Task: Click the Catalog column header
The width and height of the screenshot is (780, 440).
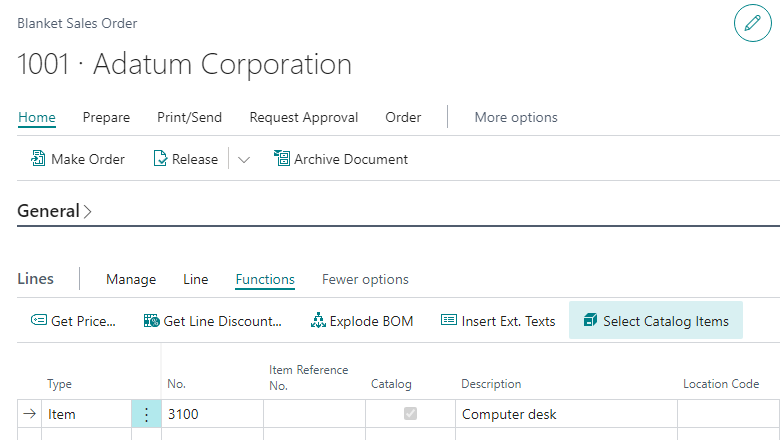Action: pyautogui.click(x=391, y=384)
